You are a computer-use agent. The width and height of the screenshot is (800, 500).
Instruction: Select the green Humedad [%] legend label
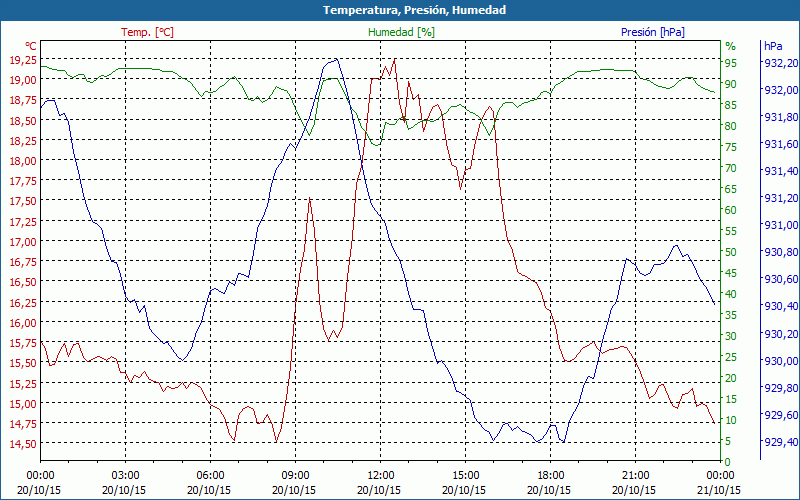click(x=402, y=32)
